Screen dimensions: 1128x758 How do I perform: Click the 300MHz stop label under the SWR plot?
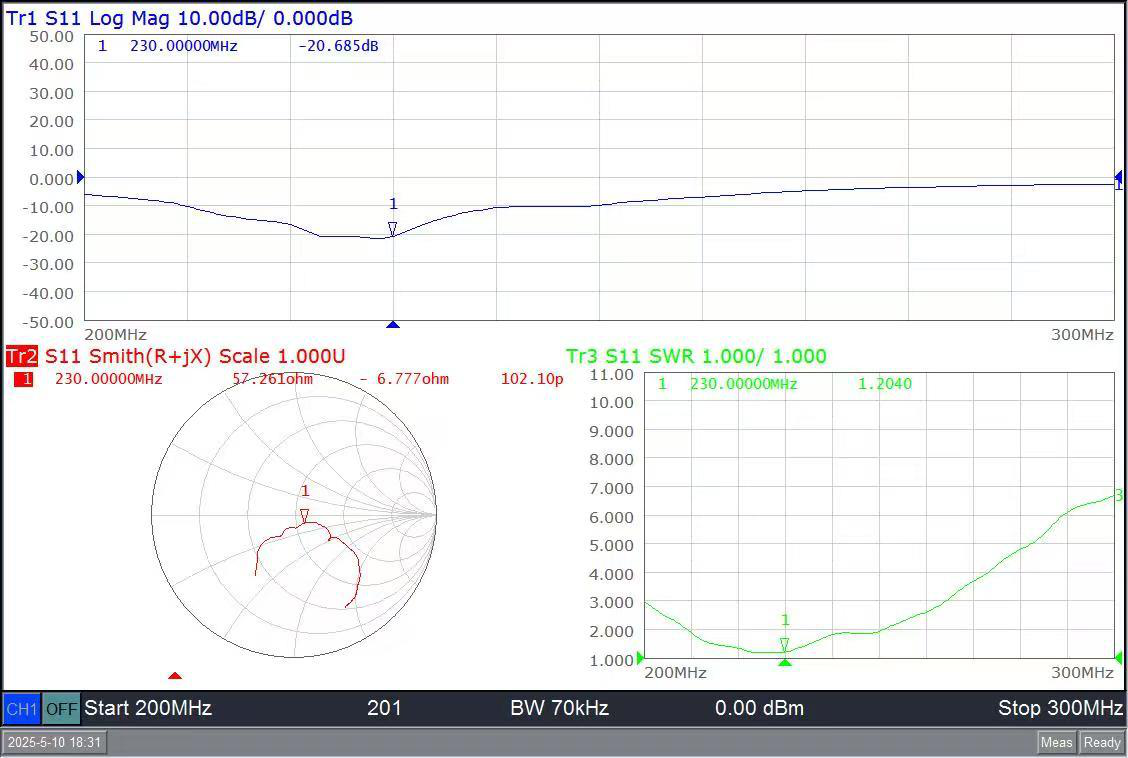pyautogui.click(x=1082, y=672)
